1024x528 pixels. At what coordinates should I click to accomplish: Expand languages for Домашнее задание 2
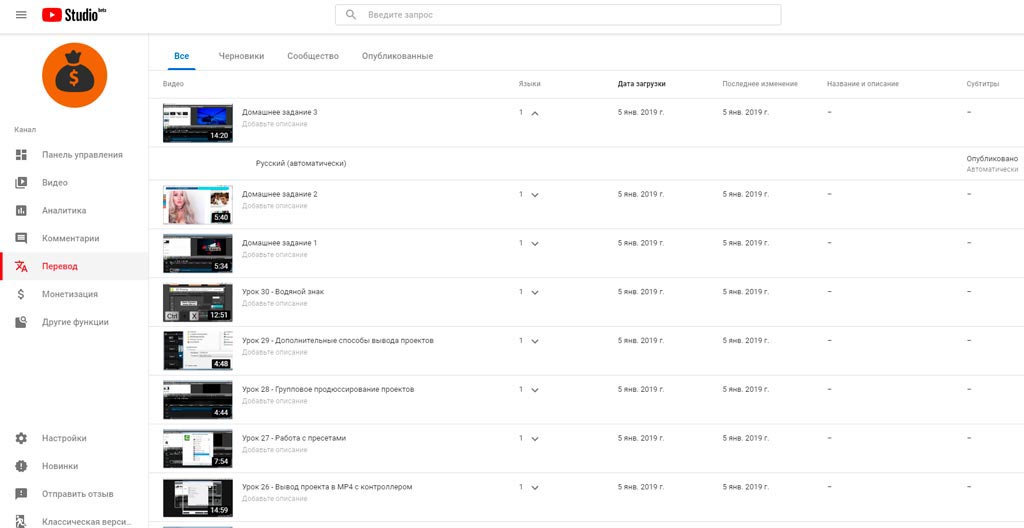(535, 195)
